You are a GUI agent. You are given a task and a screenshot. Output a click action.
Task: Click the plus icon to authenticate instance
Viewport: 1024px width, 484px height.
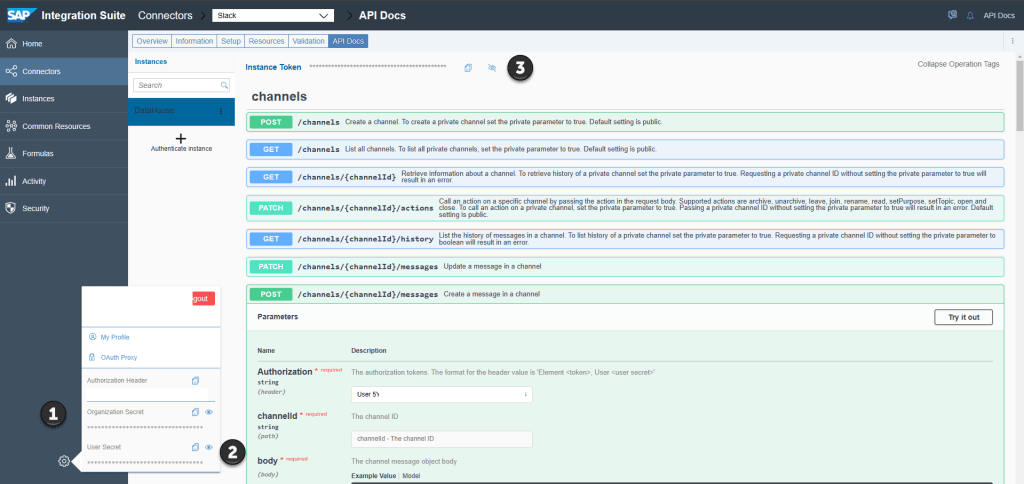[181, 138]
